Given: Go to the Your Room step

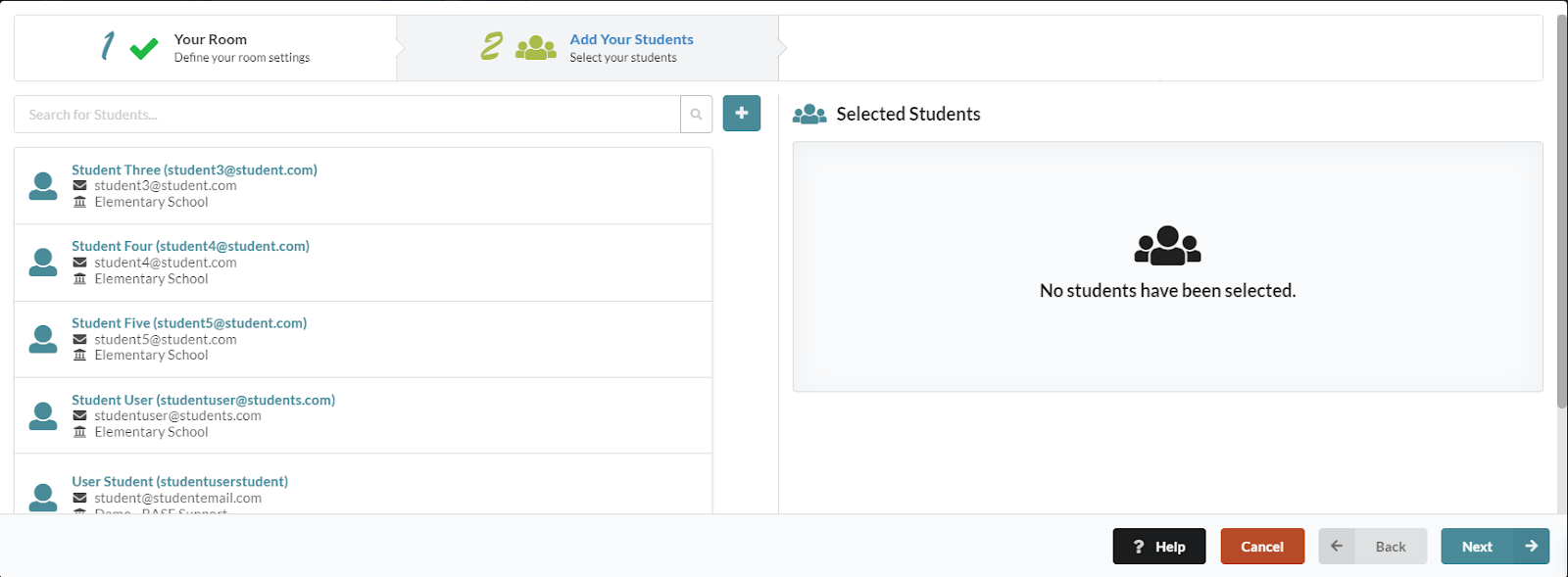Looking at the screenshot, I should (206, 48).
